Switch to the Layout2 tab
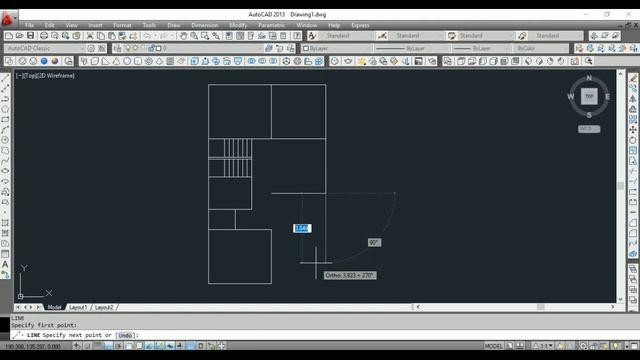The width and height of the screenshot is (640, 360). [x=104, y=307]
